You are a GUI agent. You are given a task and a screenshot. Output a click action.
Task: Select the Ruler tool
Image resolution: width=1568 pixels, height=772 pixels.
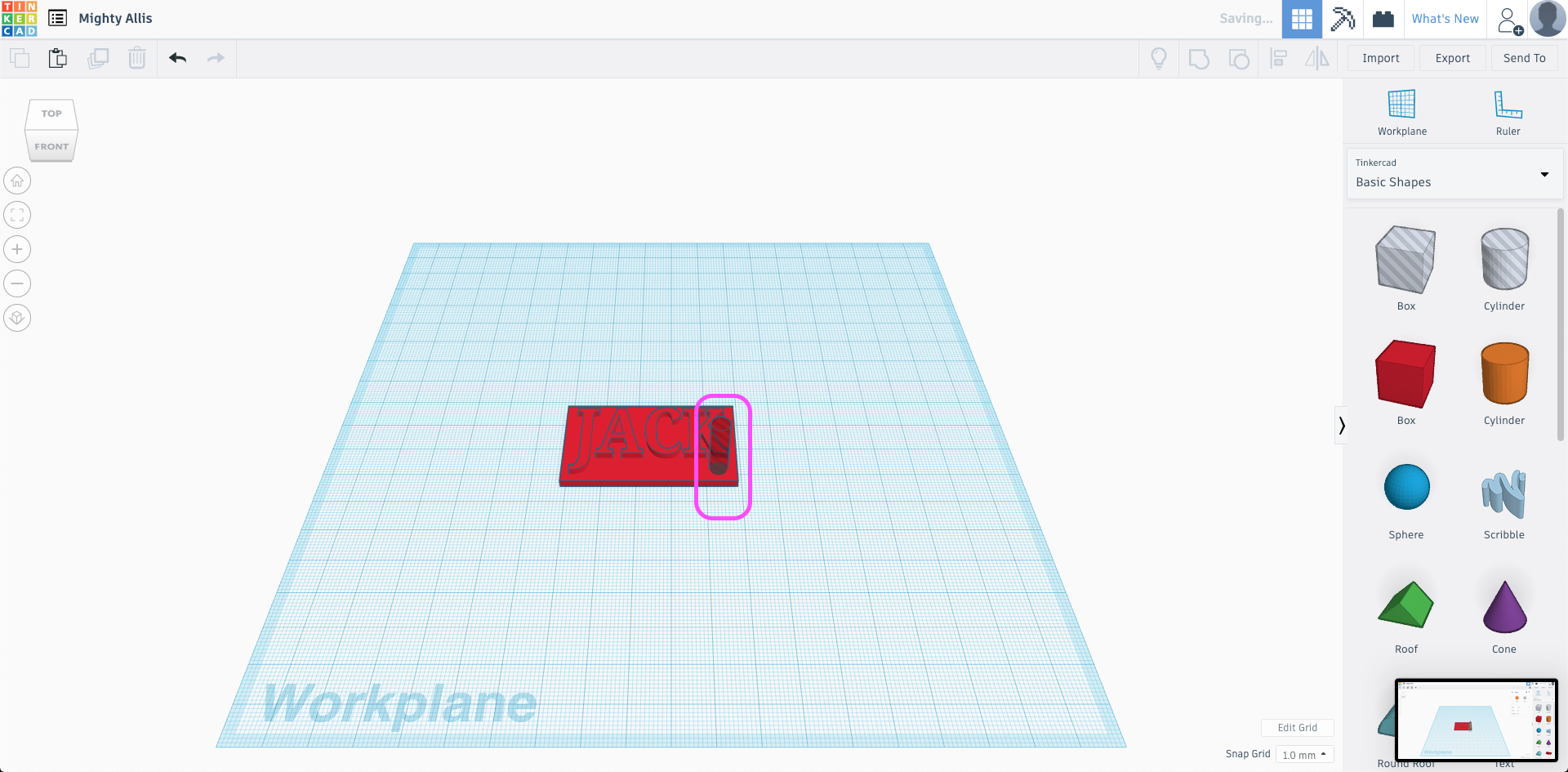click(x=1507, y=112)
